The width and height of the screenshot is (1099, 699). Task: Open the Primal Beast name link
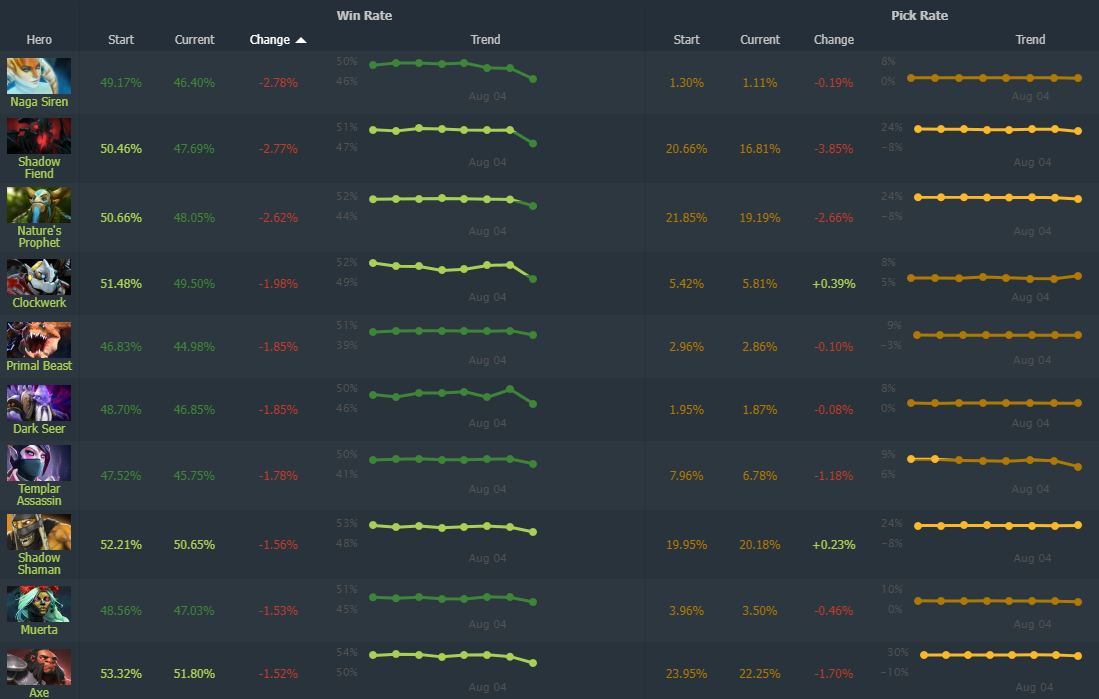click(39, 366)
